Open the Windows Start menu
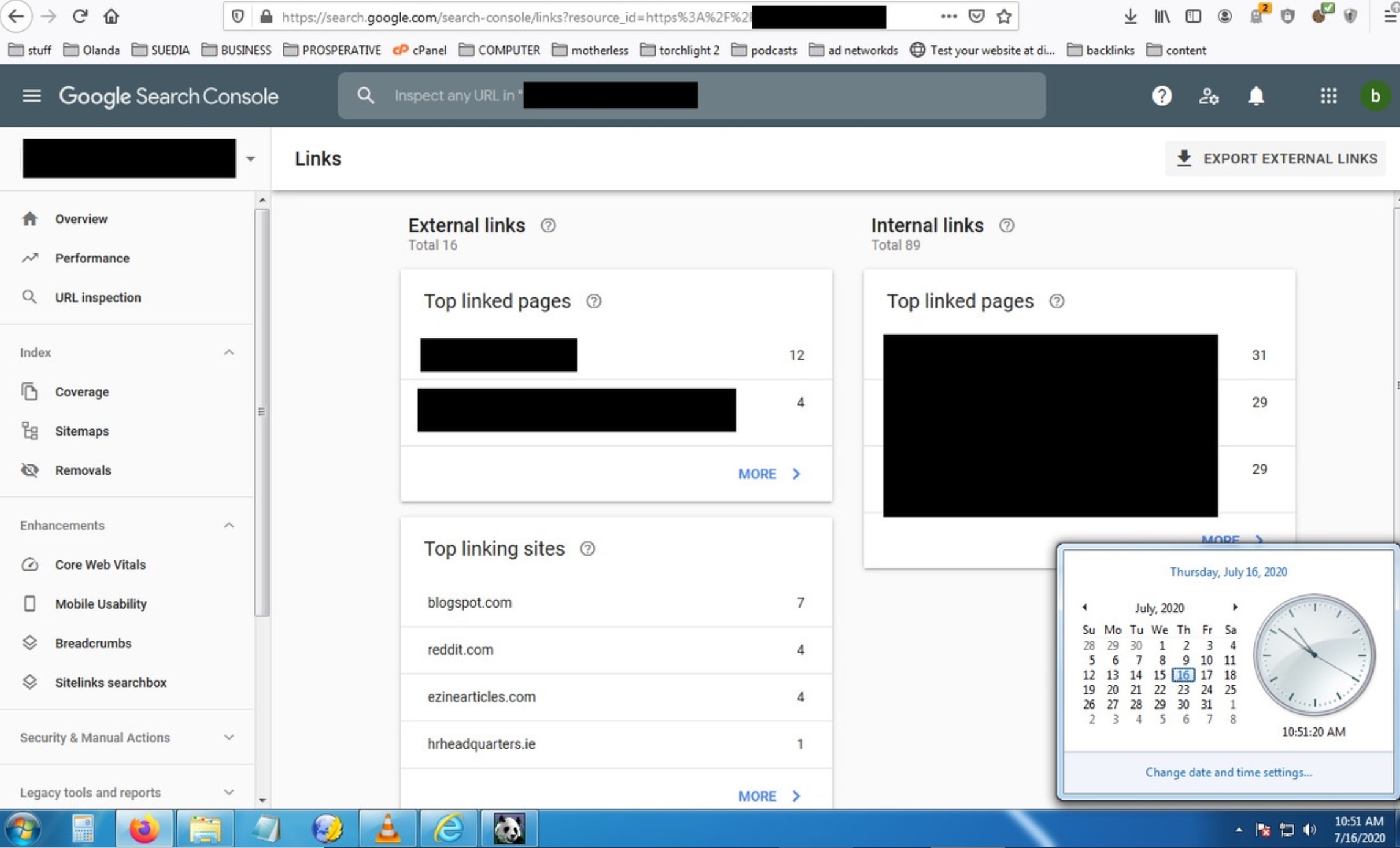The width and height of the screenshot is (1400, 848). [23, 829]
